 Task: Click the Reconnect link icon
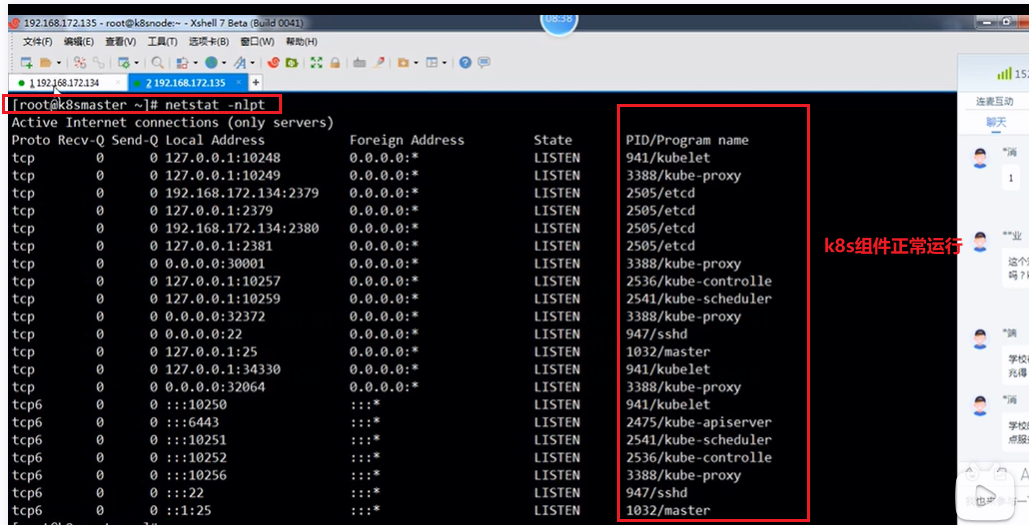98,62
